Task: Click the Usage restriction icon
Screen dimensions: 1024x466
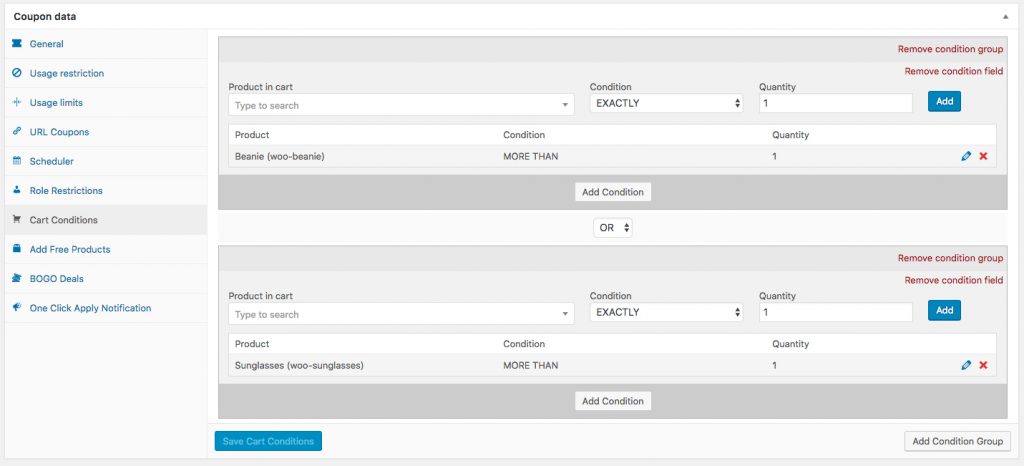Action: [17, 73]
